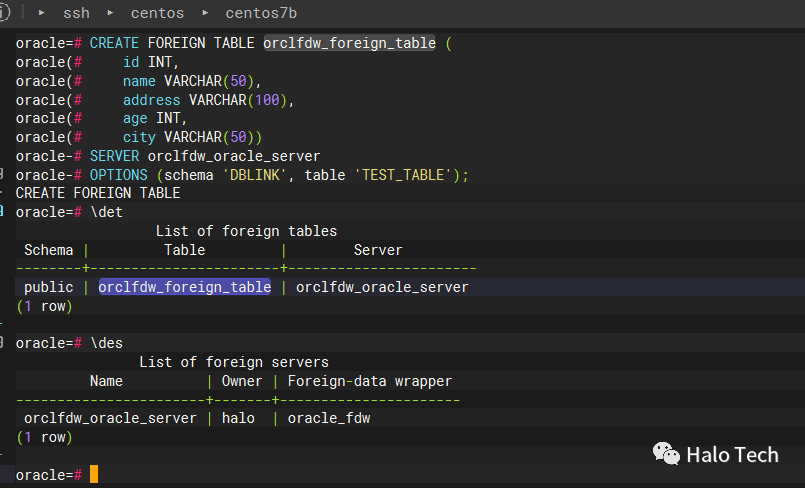805x488 pixels.
Task: Click the \des command text
Action: [106, 343]
